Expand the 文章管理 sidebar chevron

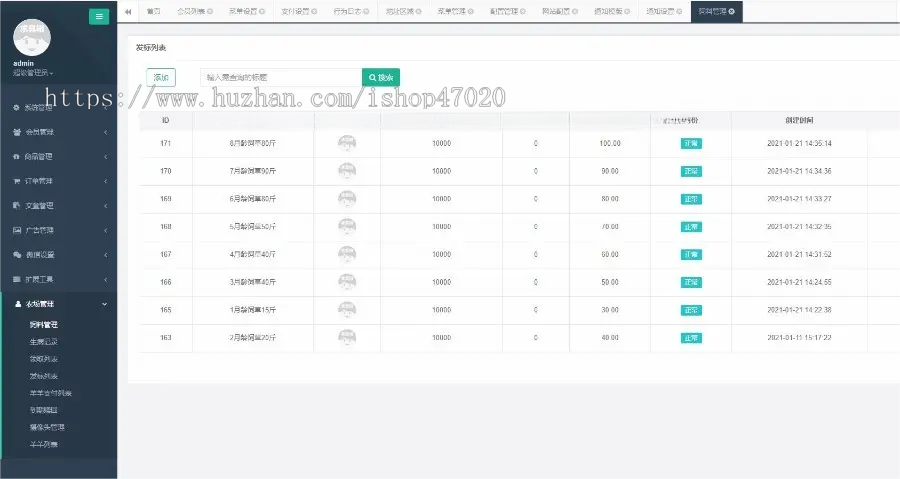click(x=106, y=205)
